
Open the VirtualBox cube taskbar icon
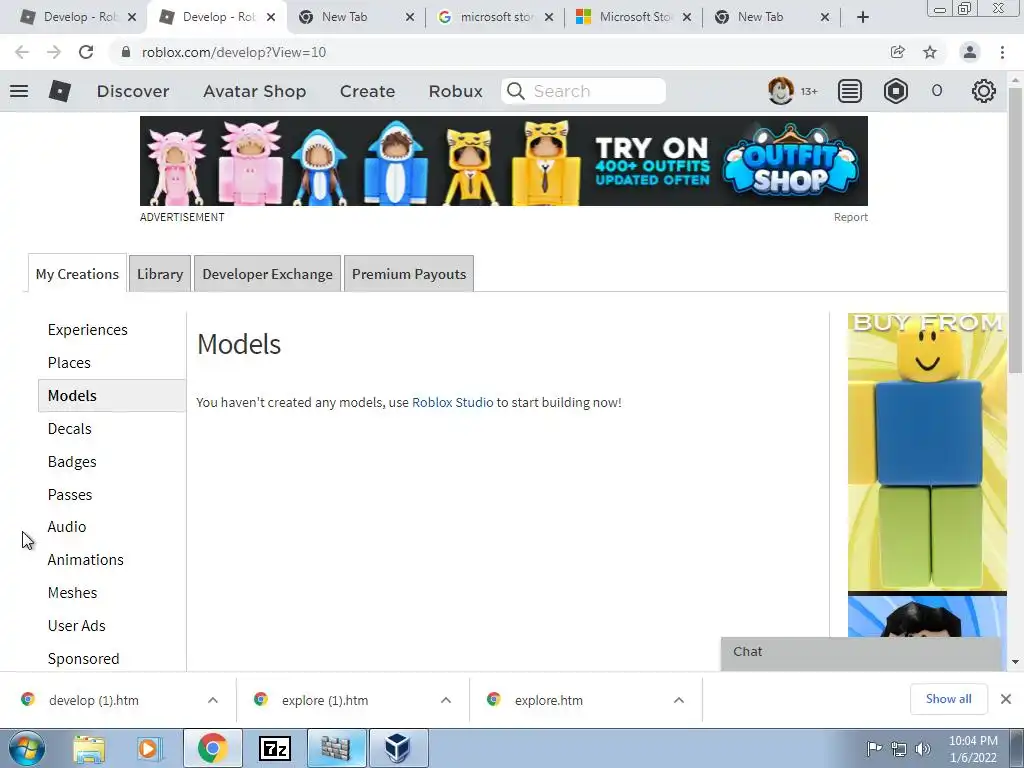[398, 748]
